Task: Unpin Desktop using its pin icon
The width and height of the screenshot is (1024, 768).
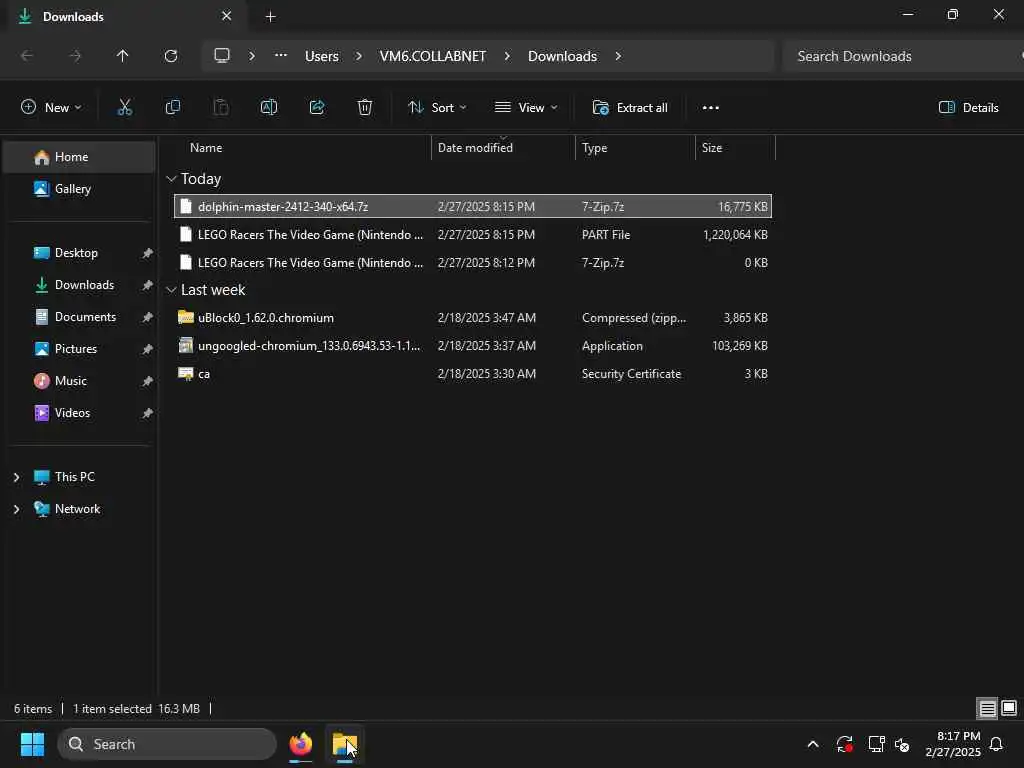Action: tap(148, 253)
